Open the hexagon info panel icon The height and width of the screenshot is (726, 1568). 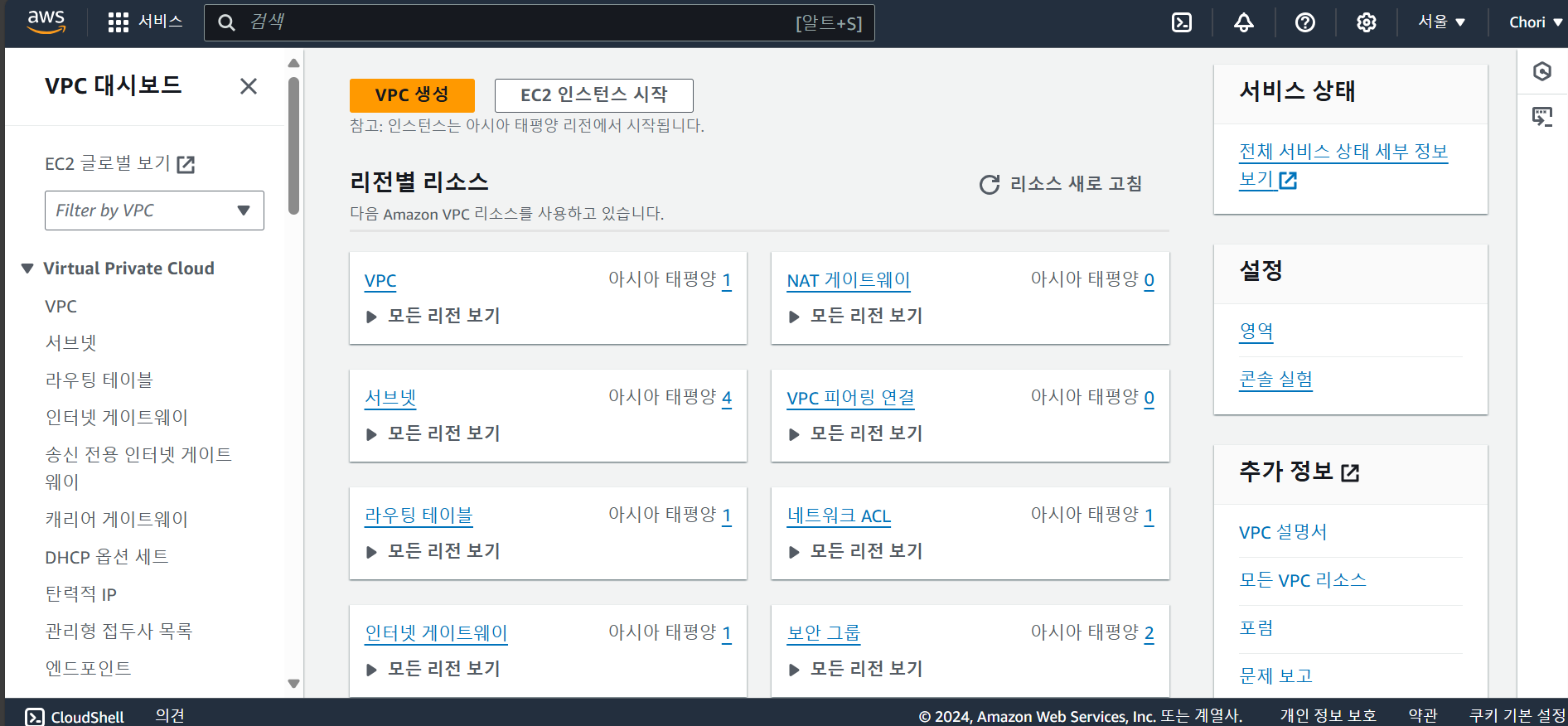coord(1541,71)
